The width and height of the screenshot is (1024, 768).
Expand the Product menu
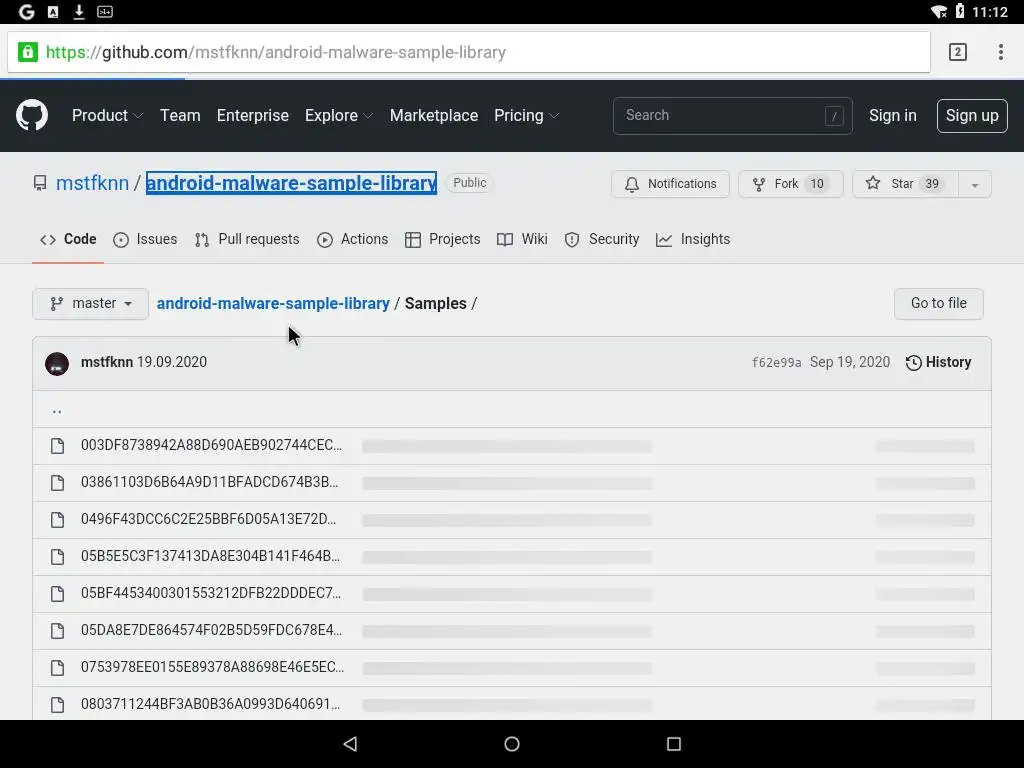[107, 116]
